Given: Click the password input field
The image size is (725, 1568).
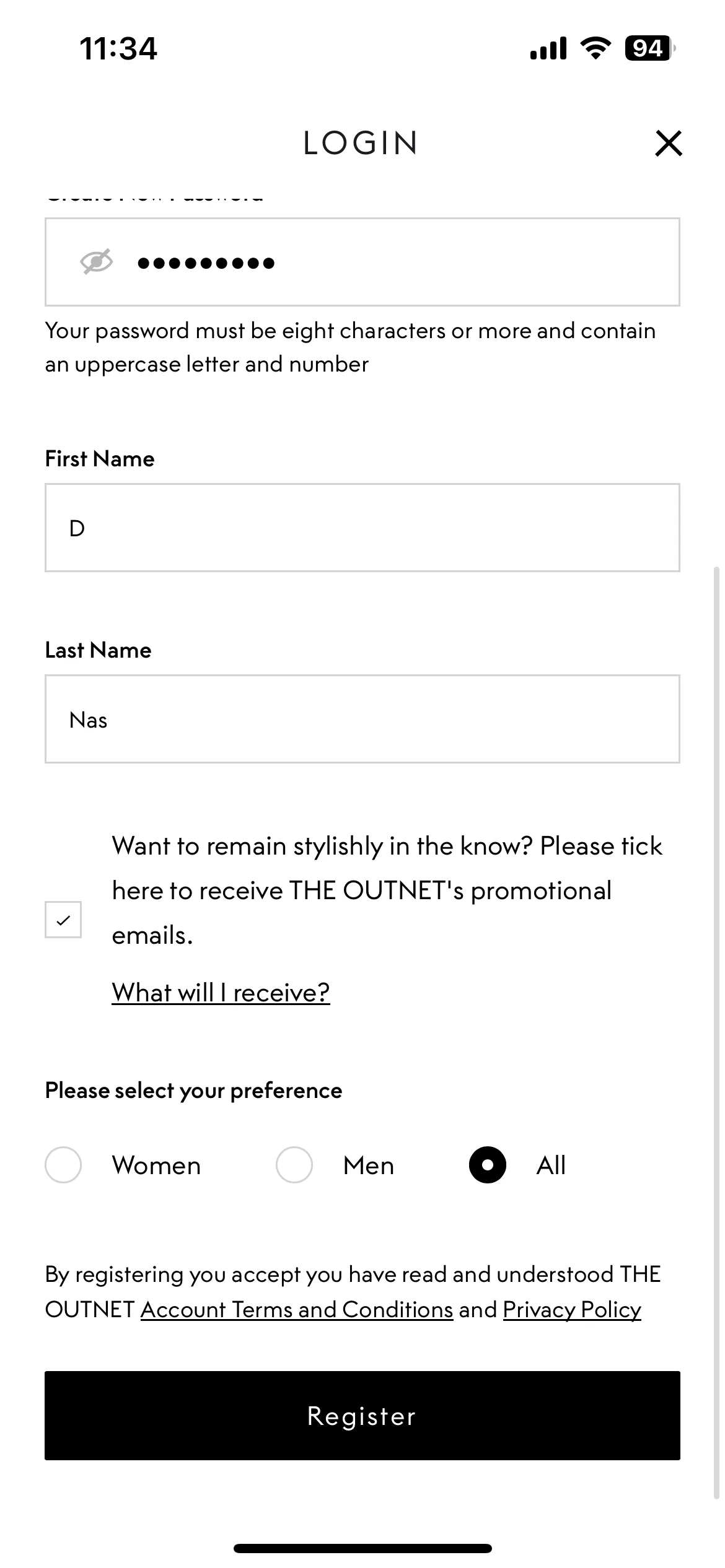Looking at the screenshot, I should [x=362, y=262].
